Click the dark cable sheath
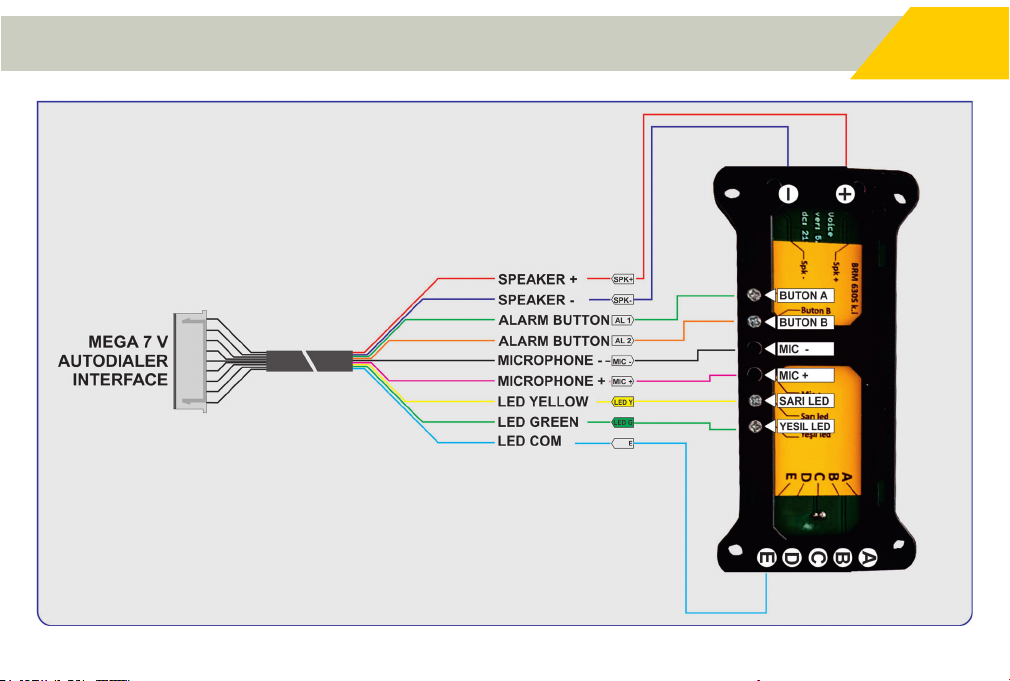Screen dimensions: 1010x681 (x=309, y=361)
